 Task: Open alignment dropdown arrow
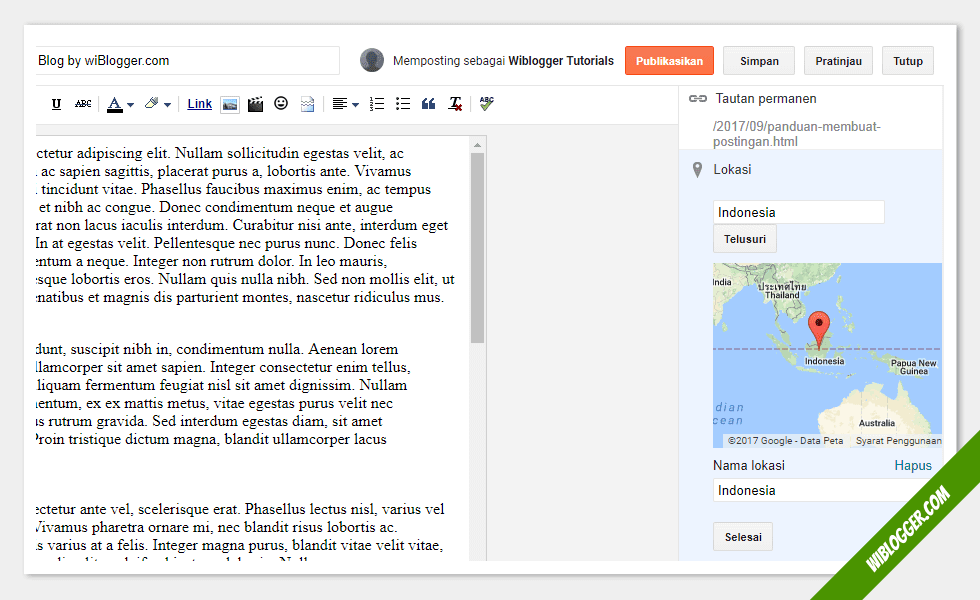(356, 105)
